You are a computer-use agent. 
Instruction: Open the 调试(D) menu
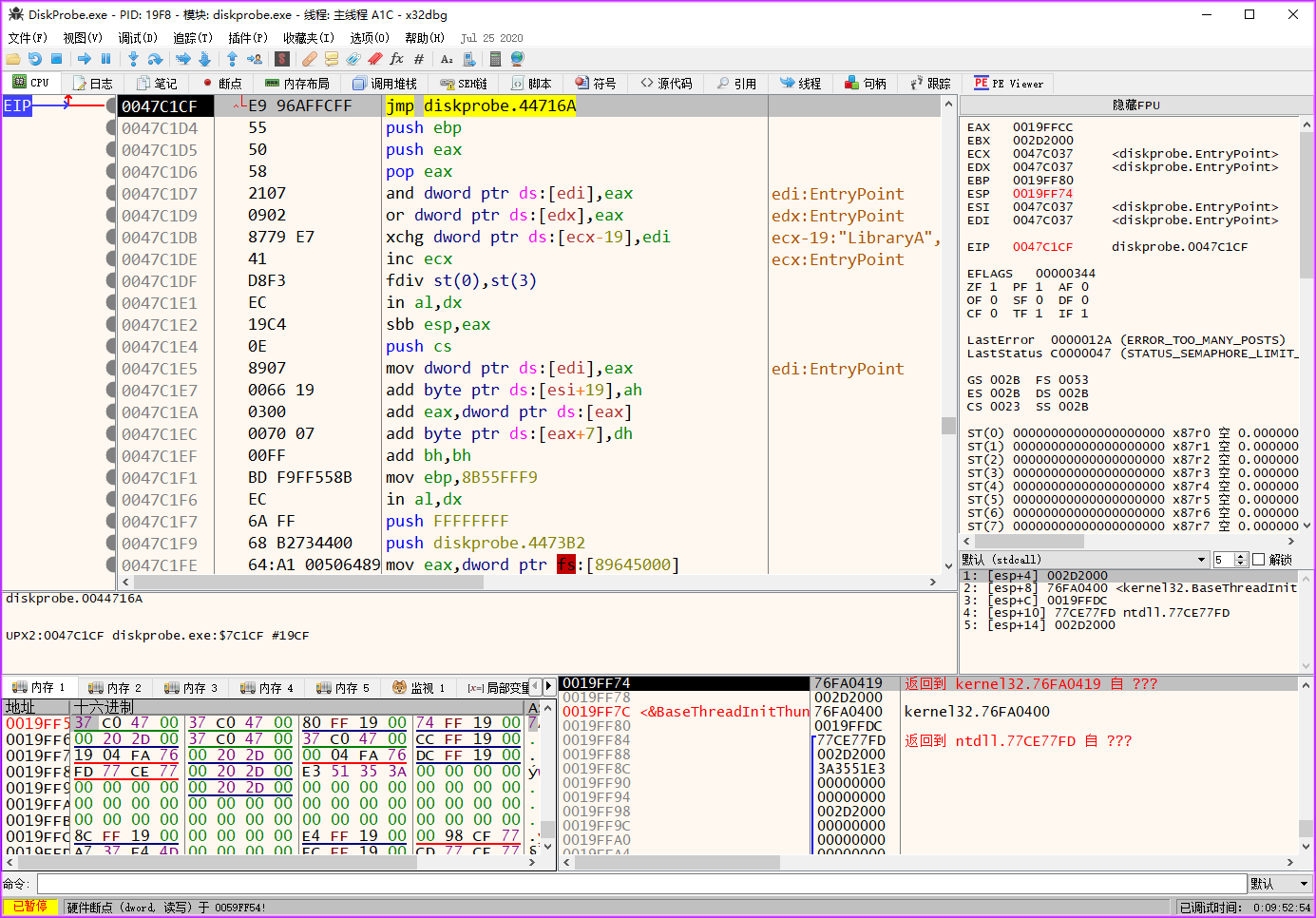tap(138, 38)
